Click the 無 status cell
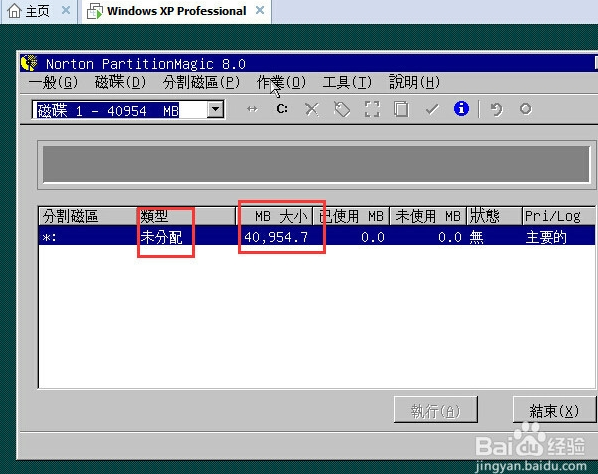The image size is (598, 474). point(476,237)
